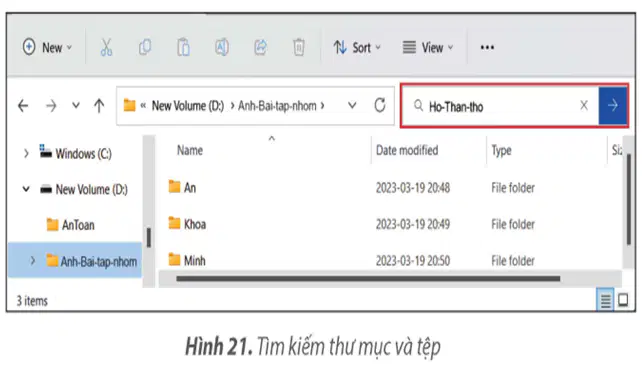Collapse the New Volume (D:) node

26,189
